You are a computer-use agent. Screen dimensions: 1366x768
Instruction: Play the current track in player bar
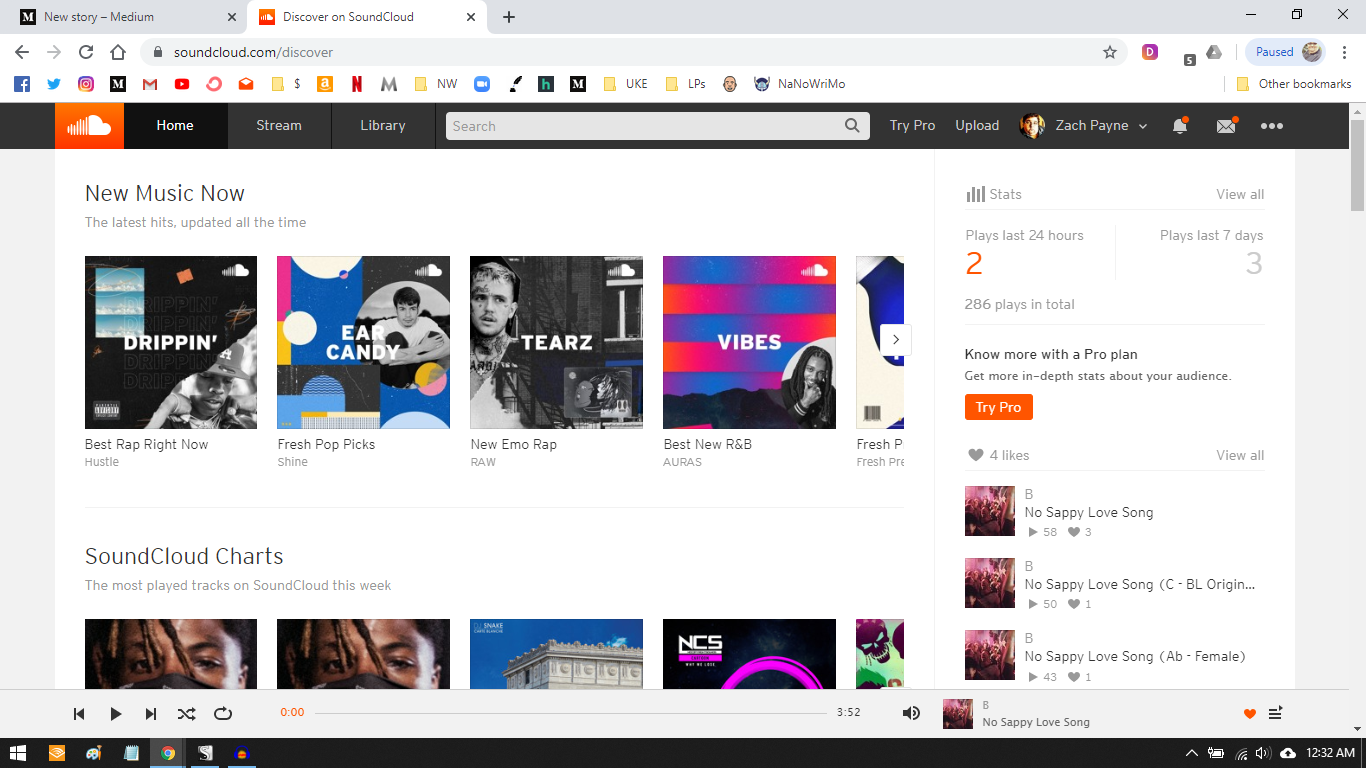[115, 713]
